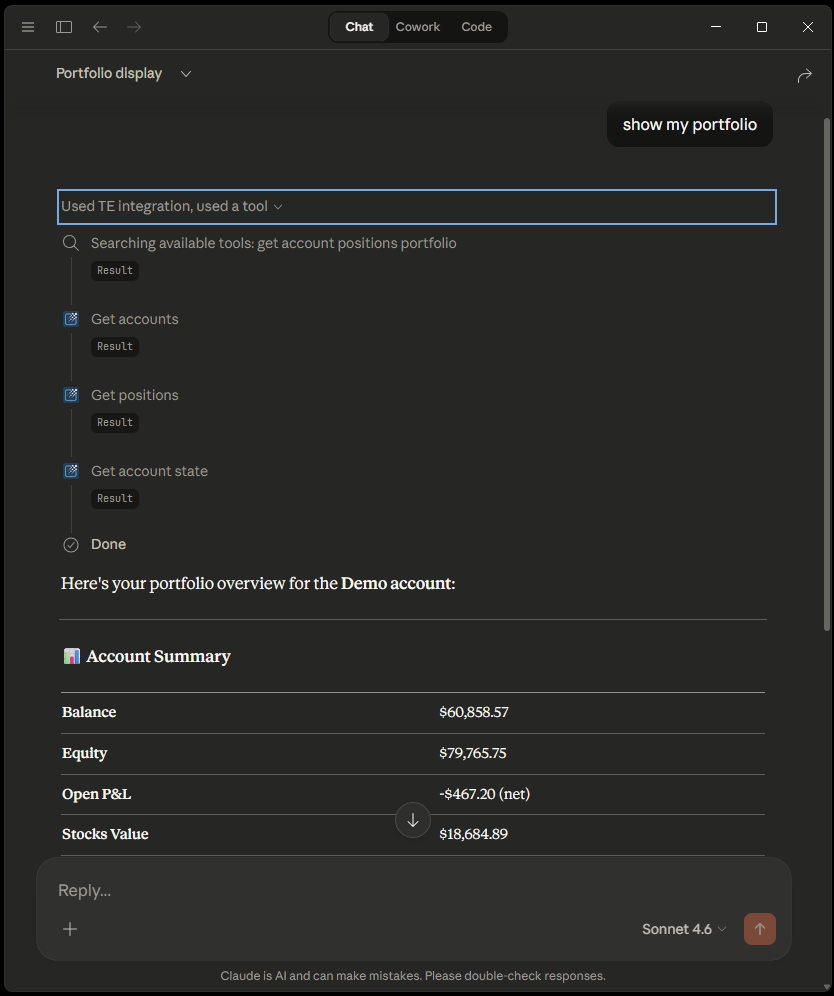
Task: Click the Result chip under Get account state
Action: (x=114, y=498)
